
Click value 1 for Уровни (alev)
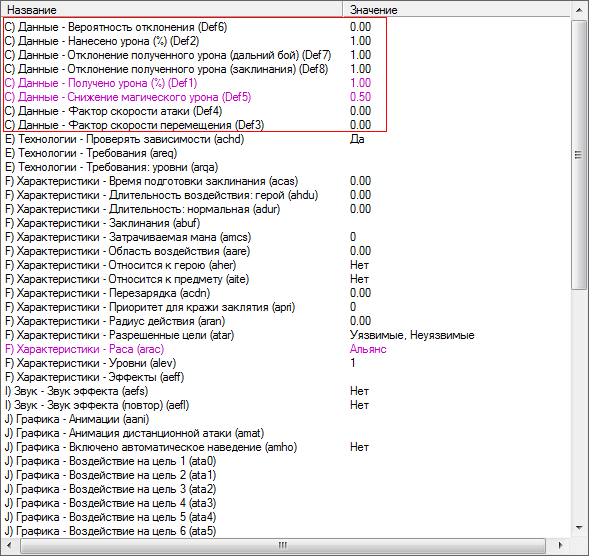pos(353,363)
